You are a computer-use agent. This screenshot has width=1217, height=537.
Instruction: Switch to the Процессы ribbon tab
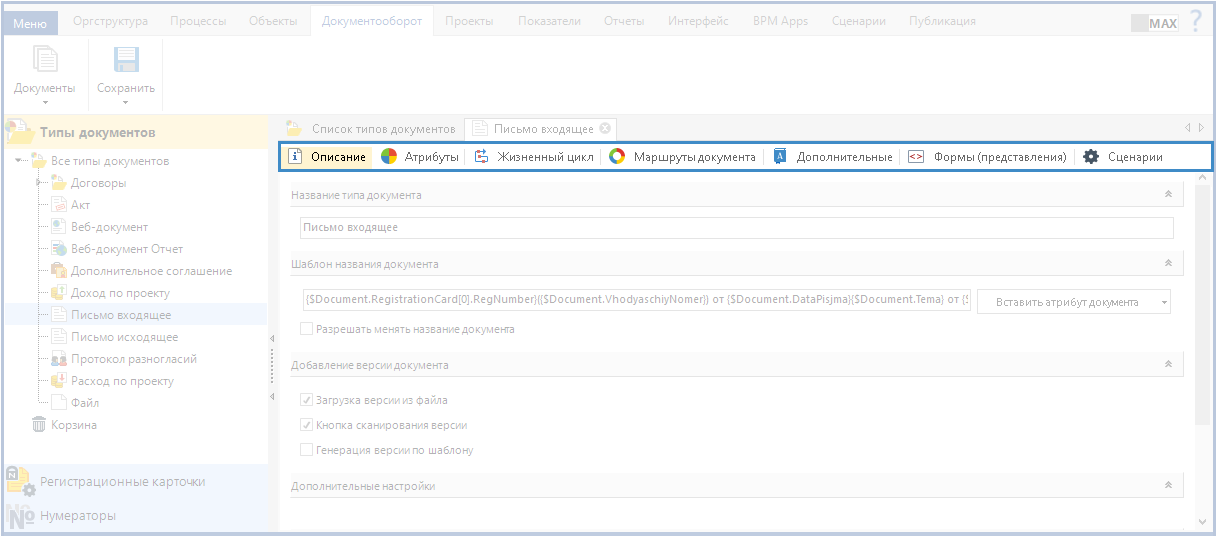pos(197,21)
